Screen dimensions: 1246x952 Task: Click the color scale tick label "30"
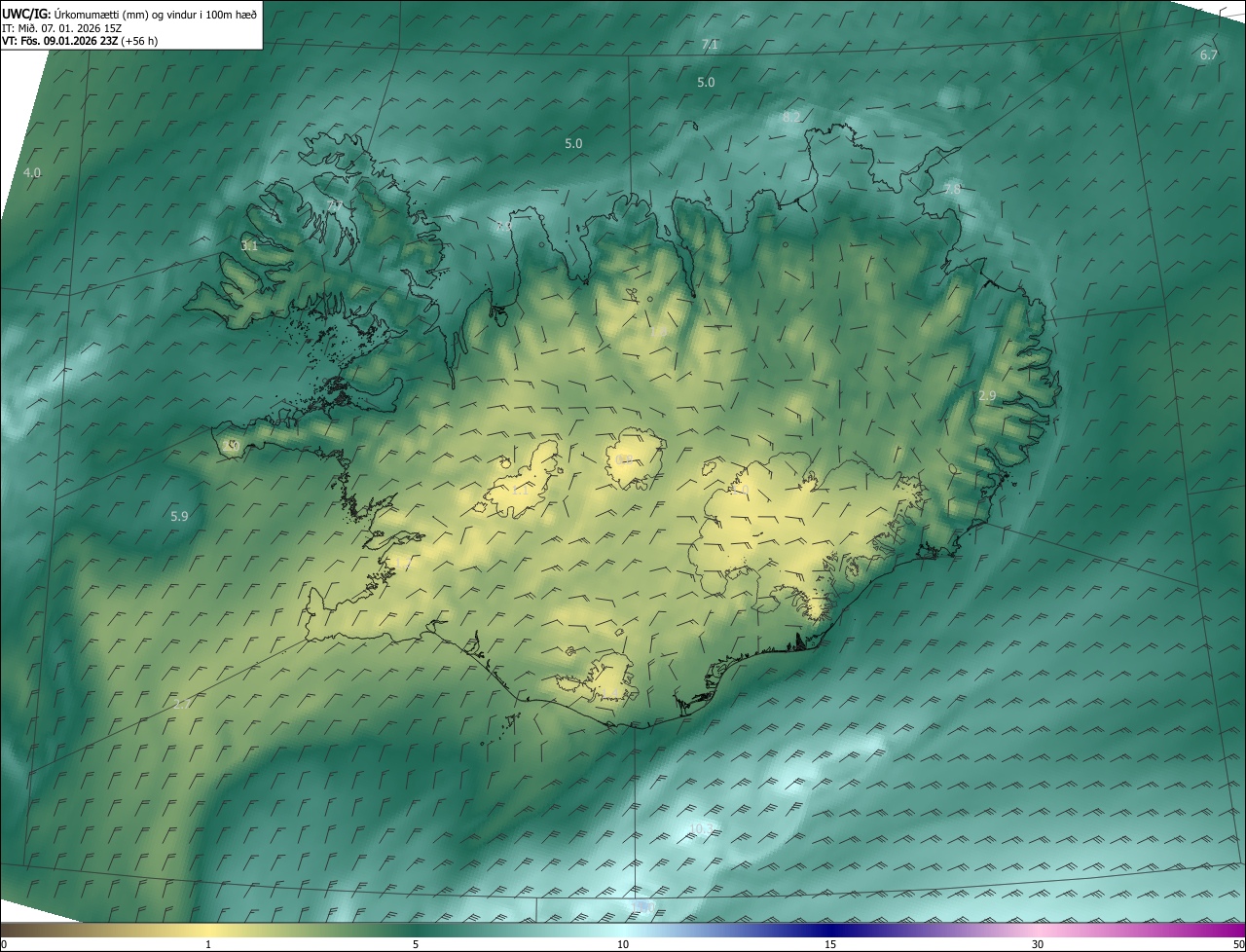click(x=1038, y=944)
